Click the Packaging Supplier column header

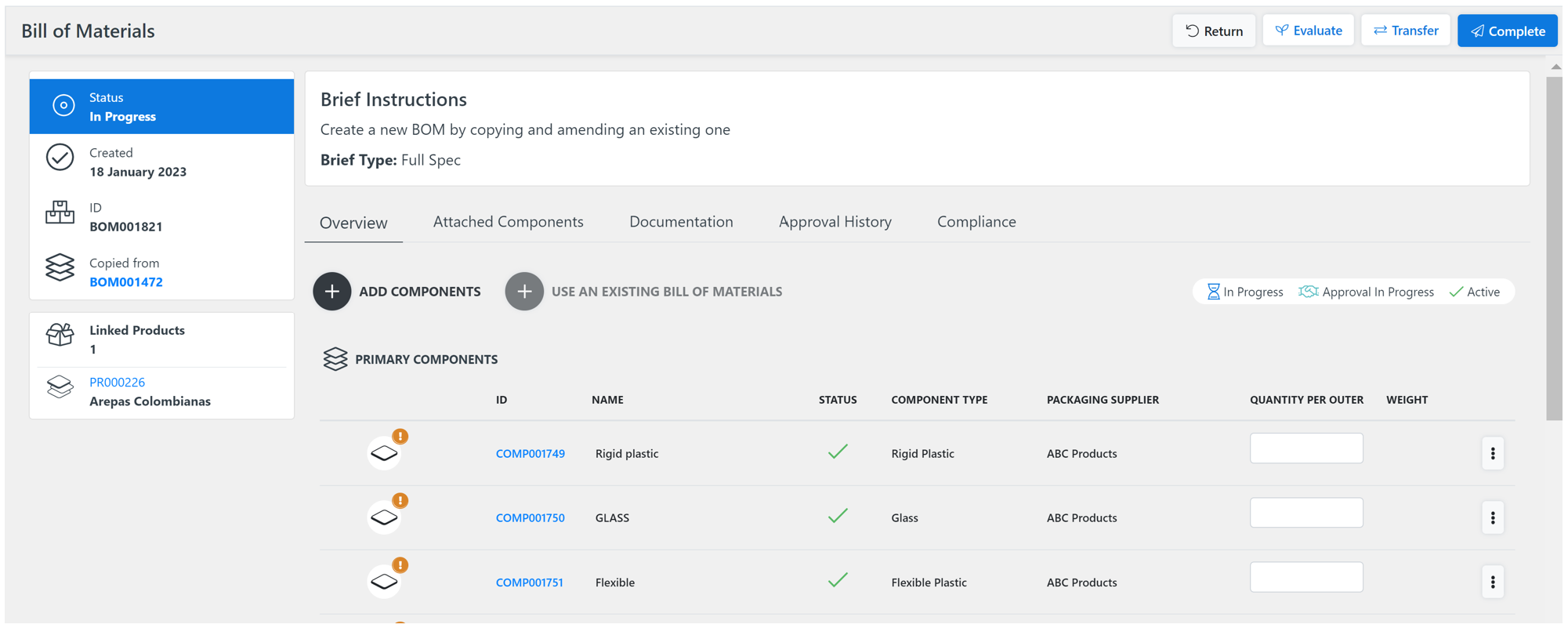(x=1103, y=400)
